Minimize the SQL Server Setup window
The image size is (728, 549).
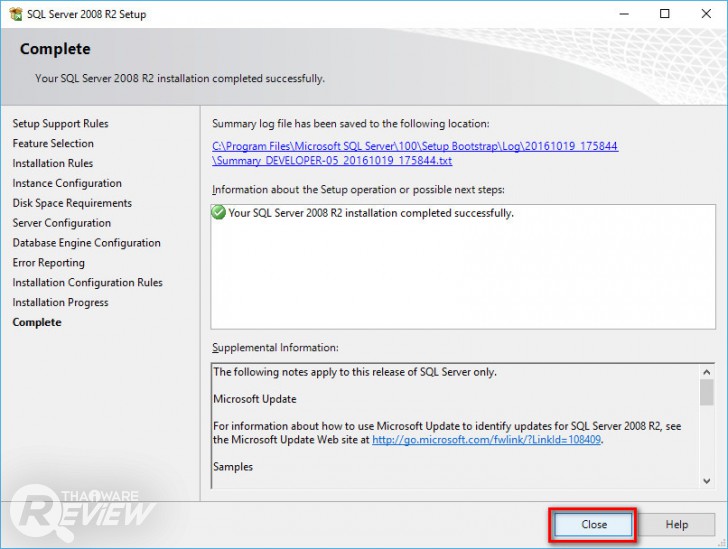624,14
